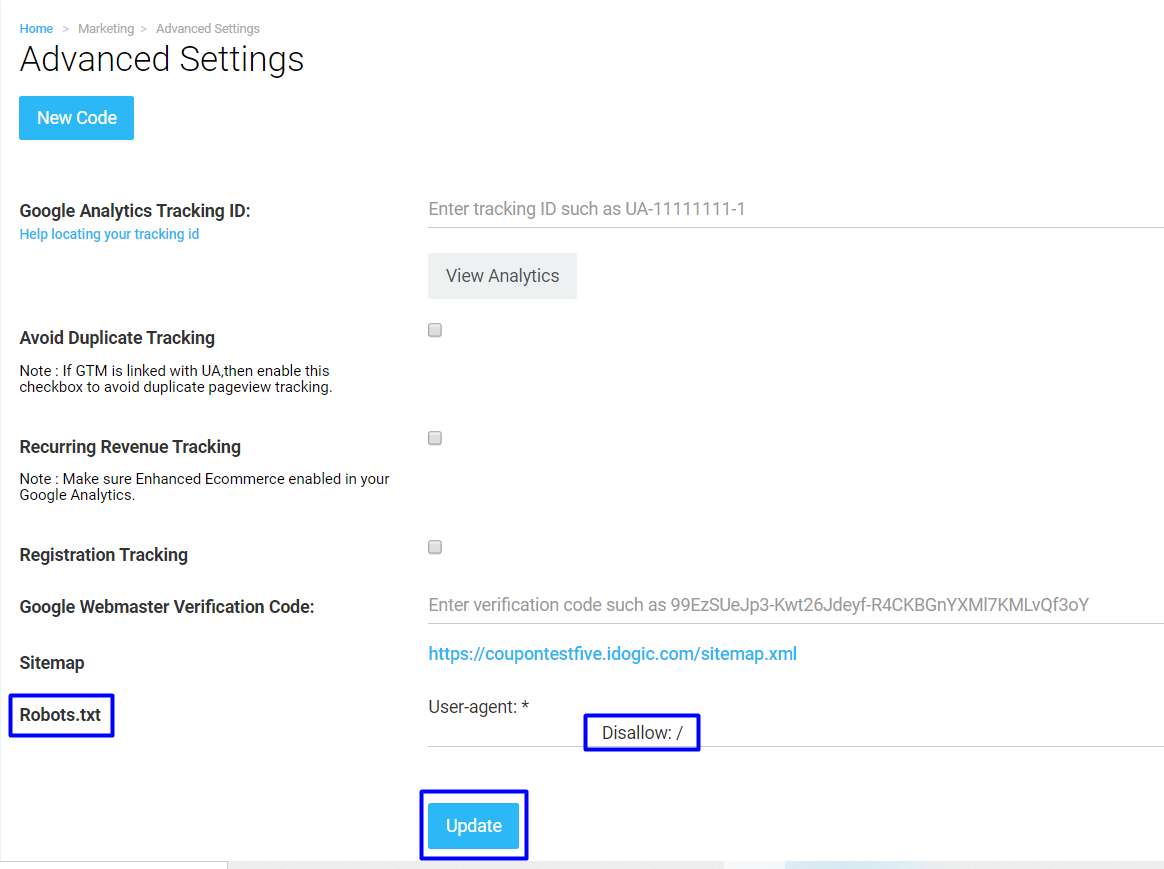
Task: Go to Home breadcrumb
Action: pos(36,29)
